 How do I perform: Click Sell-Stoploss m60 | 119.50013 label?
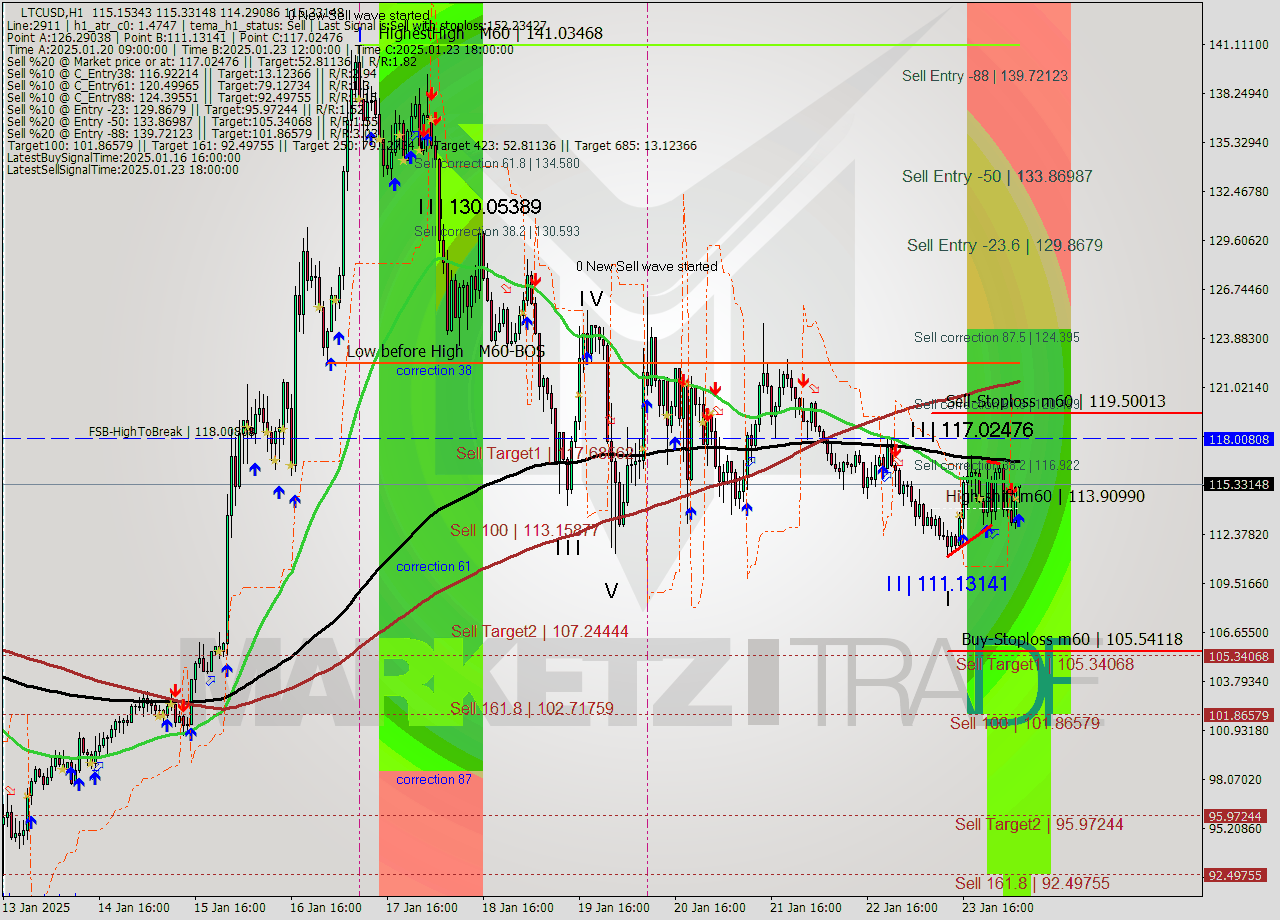pyautogui.click(x=1055, y=401)
